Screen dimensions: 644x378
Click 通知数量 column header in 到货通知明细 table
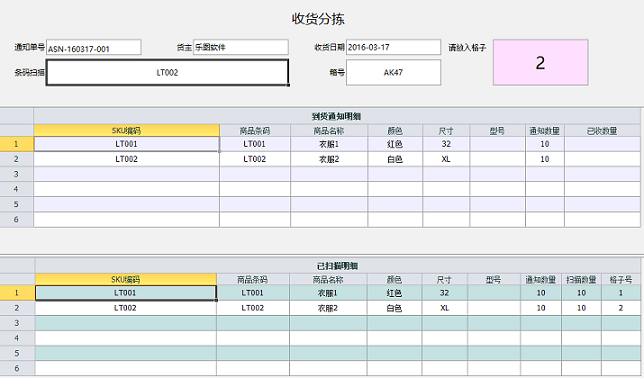point(545,131)
